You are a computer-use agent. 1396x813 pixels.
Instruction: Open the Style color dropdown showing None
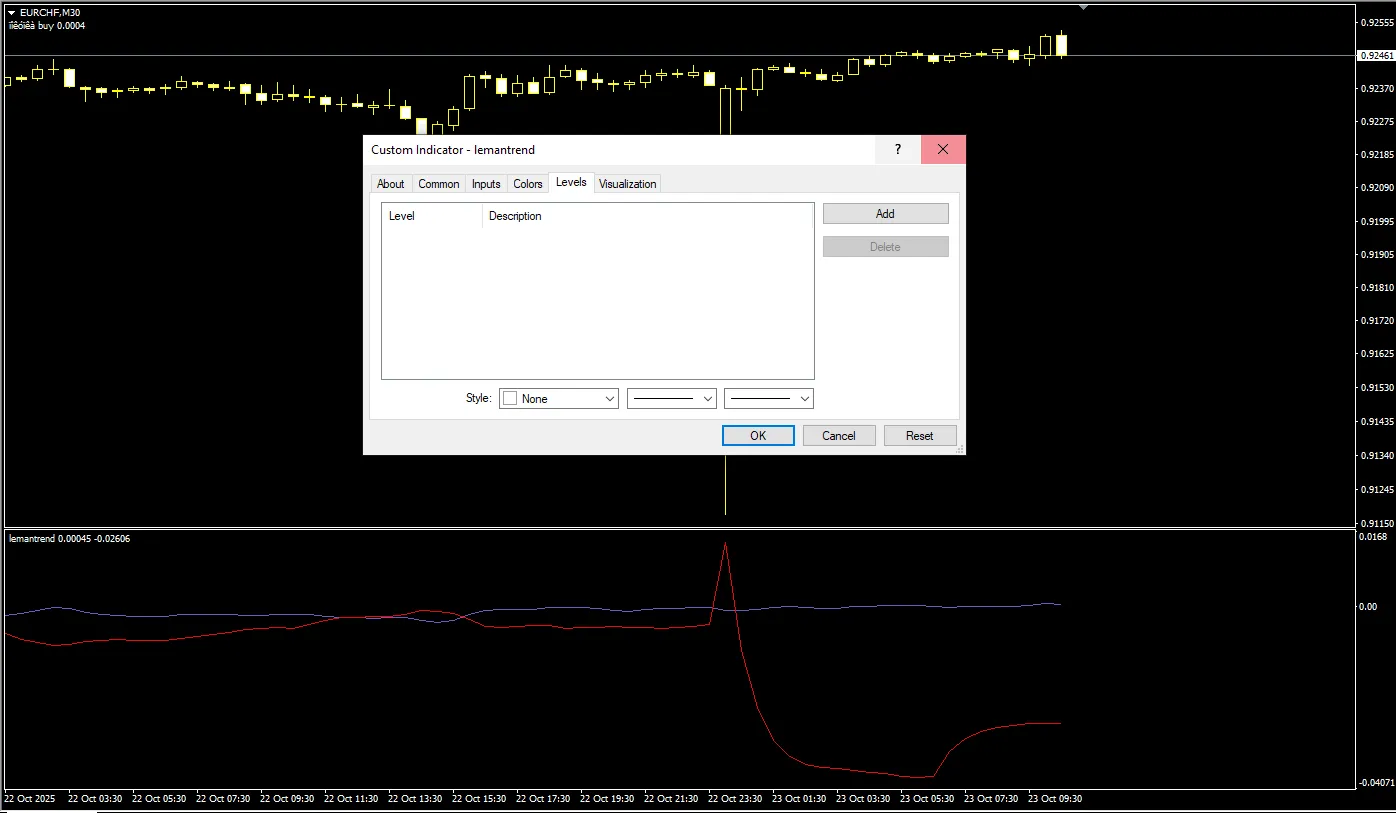coord(559,398)
